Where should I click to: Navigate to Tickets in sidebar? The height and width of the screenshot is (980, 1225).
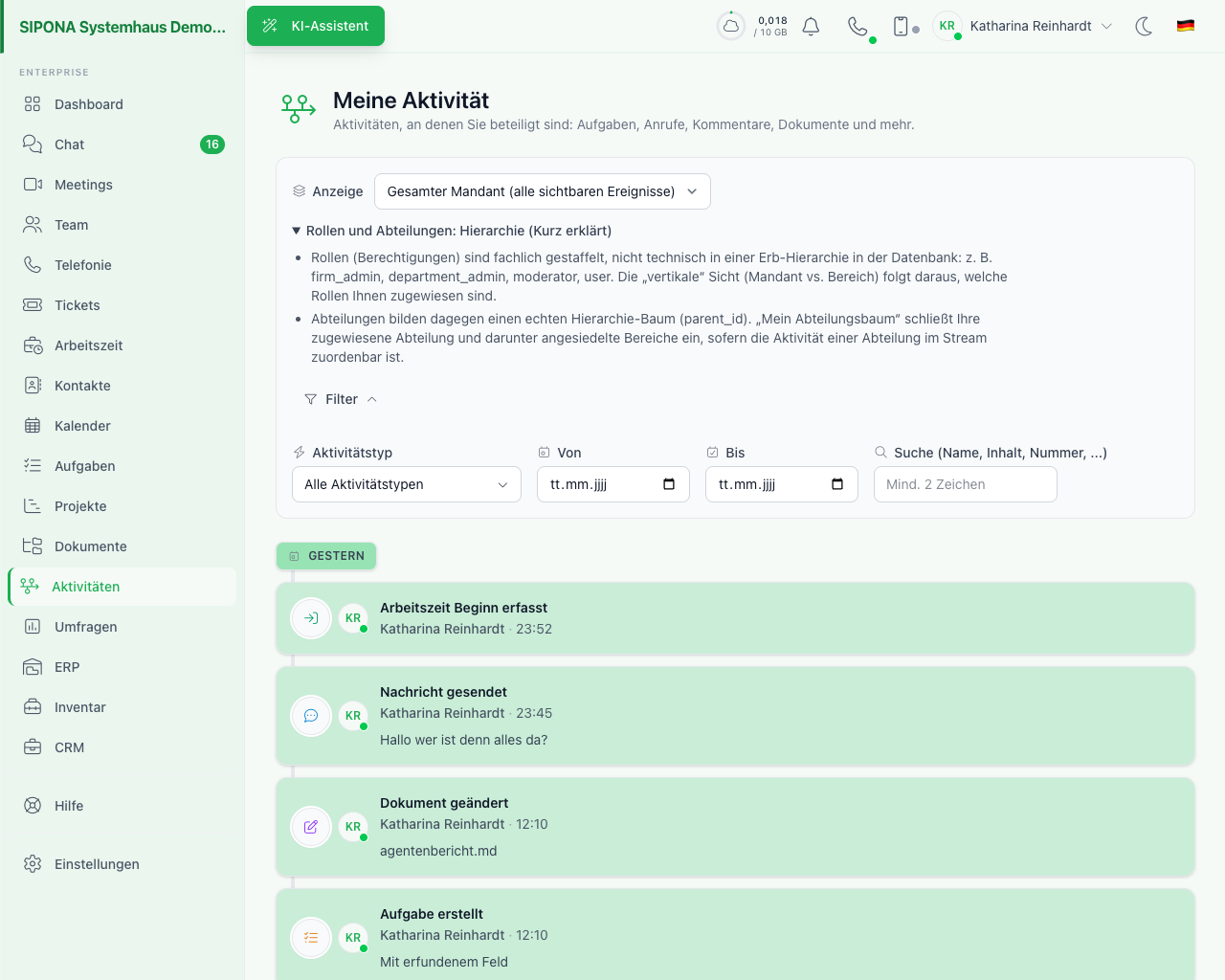click(x=122, y=305)
